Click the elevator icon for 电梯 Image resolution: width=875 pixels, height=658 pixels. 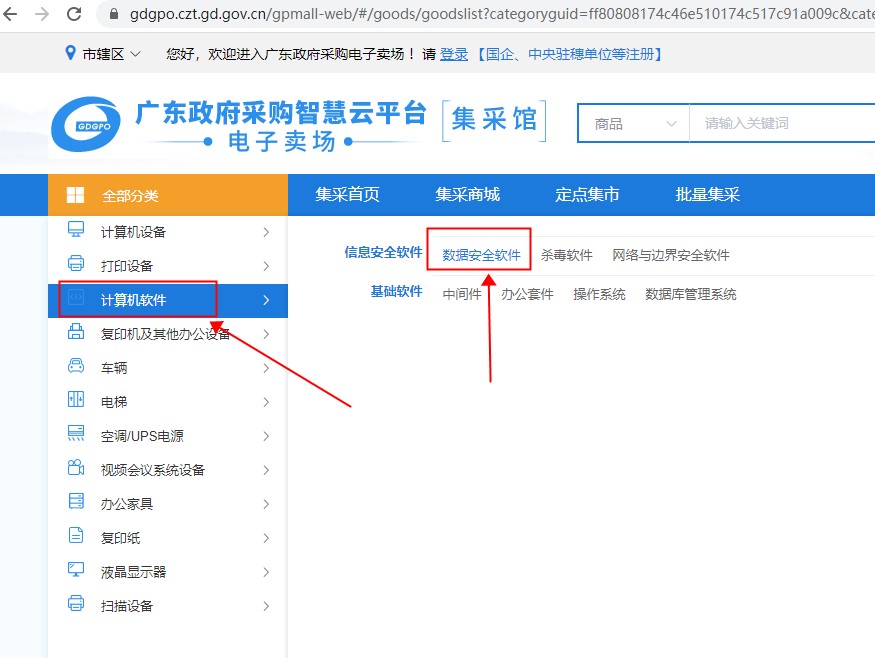coord(76,399)
